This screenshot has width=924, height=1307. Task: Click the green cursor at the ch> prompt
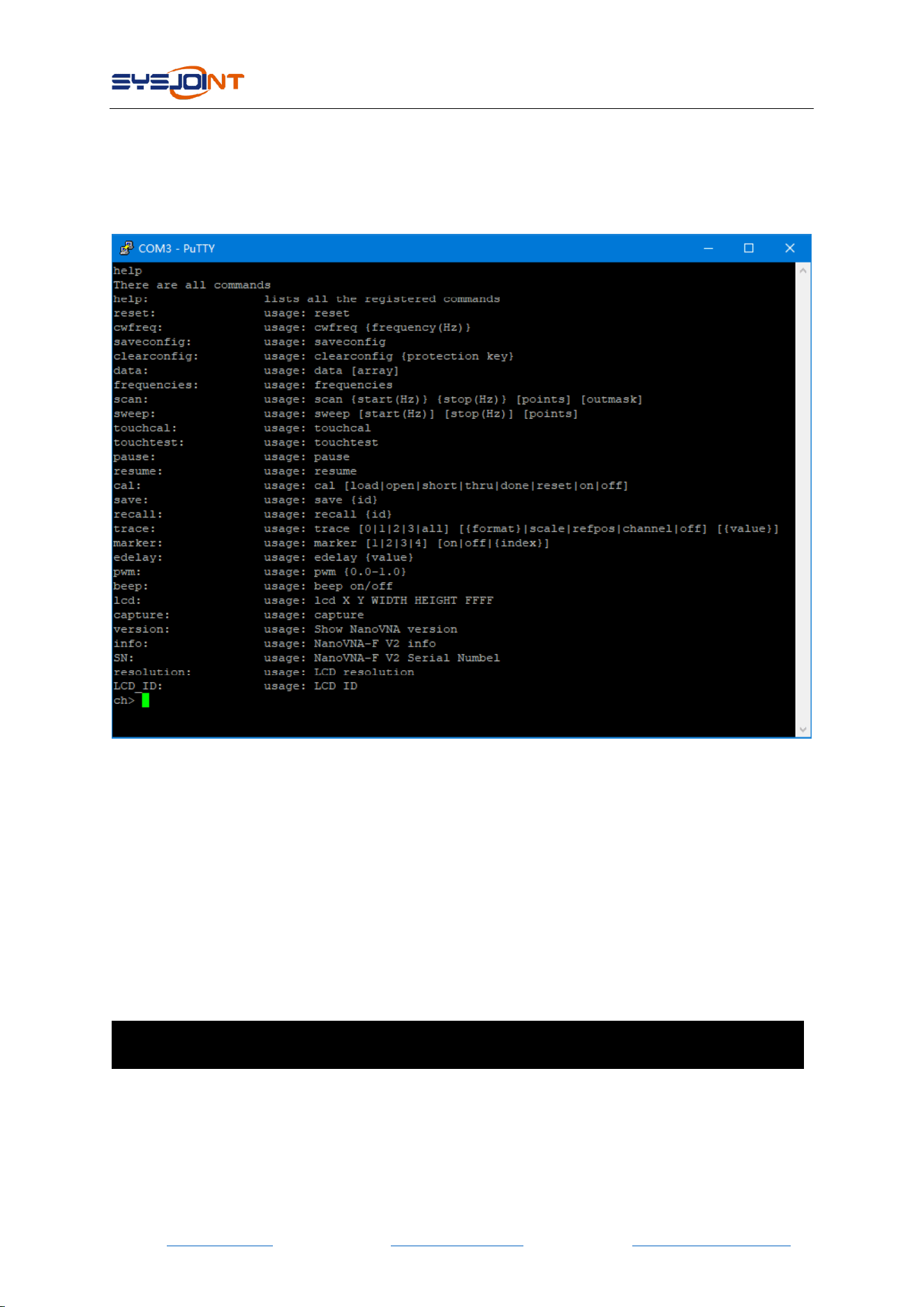point(145,700)
